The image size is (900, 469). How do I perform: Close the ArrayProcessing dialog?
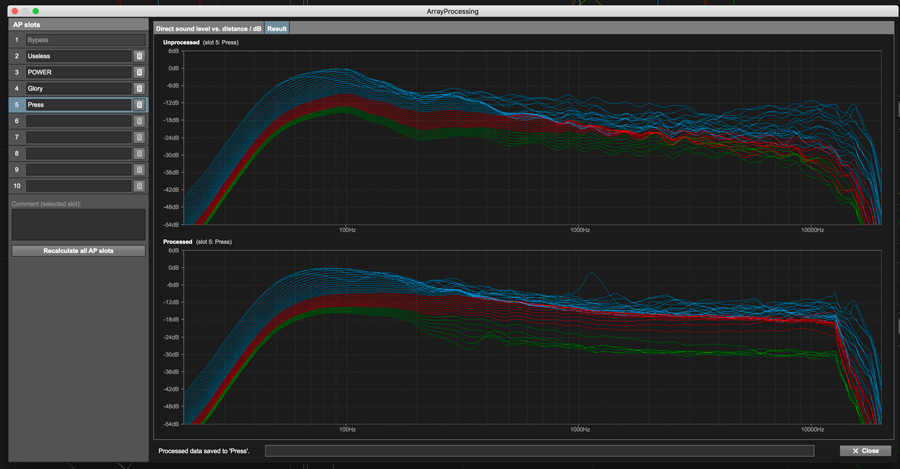[x=865, y=451]
